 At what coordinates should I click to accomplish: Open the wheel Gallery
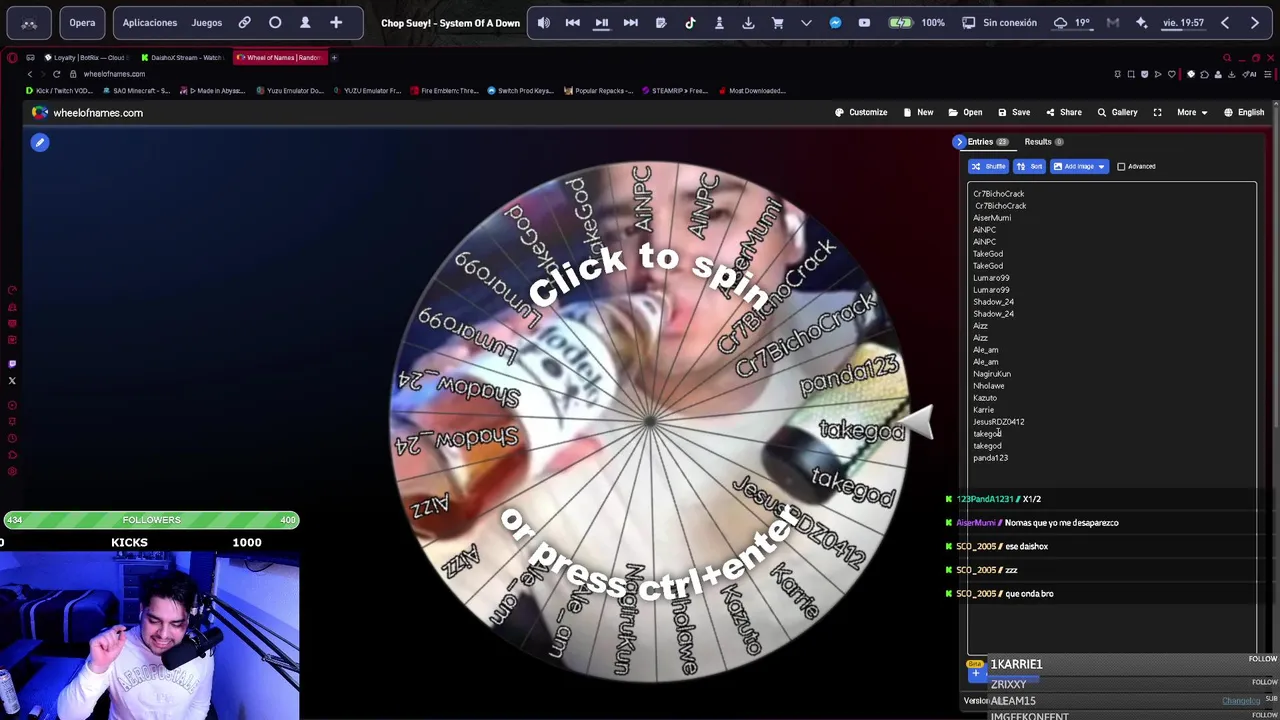click(x=1117, y=113)
